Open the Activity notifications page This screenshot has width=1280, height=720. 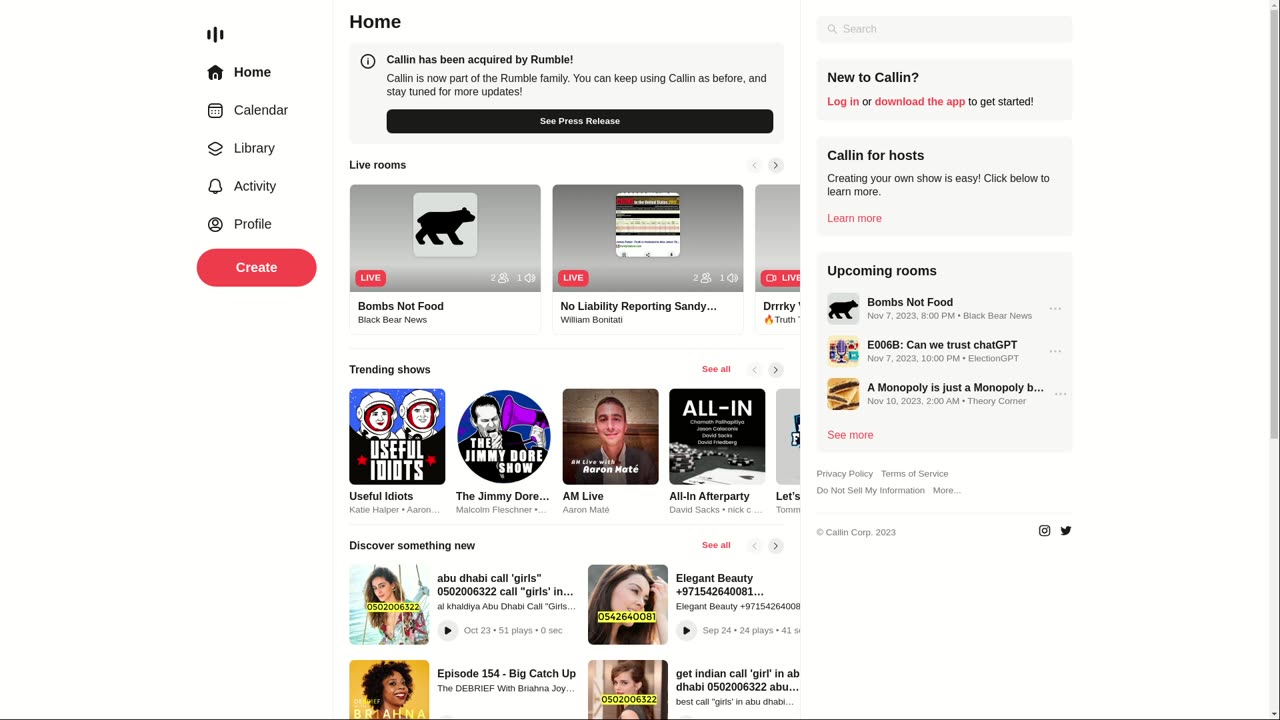[x=241, y=186]
